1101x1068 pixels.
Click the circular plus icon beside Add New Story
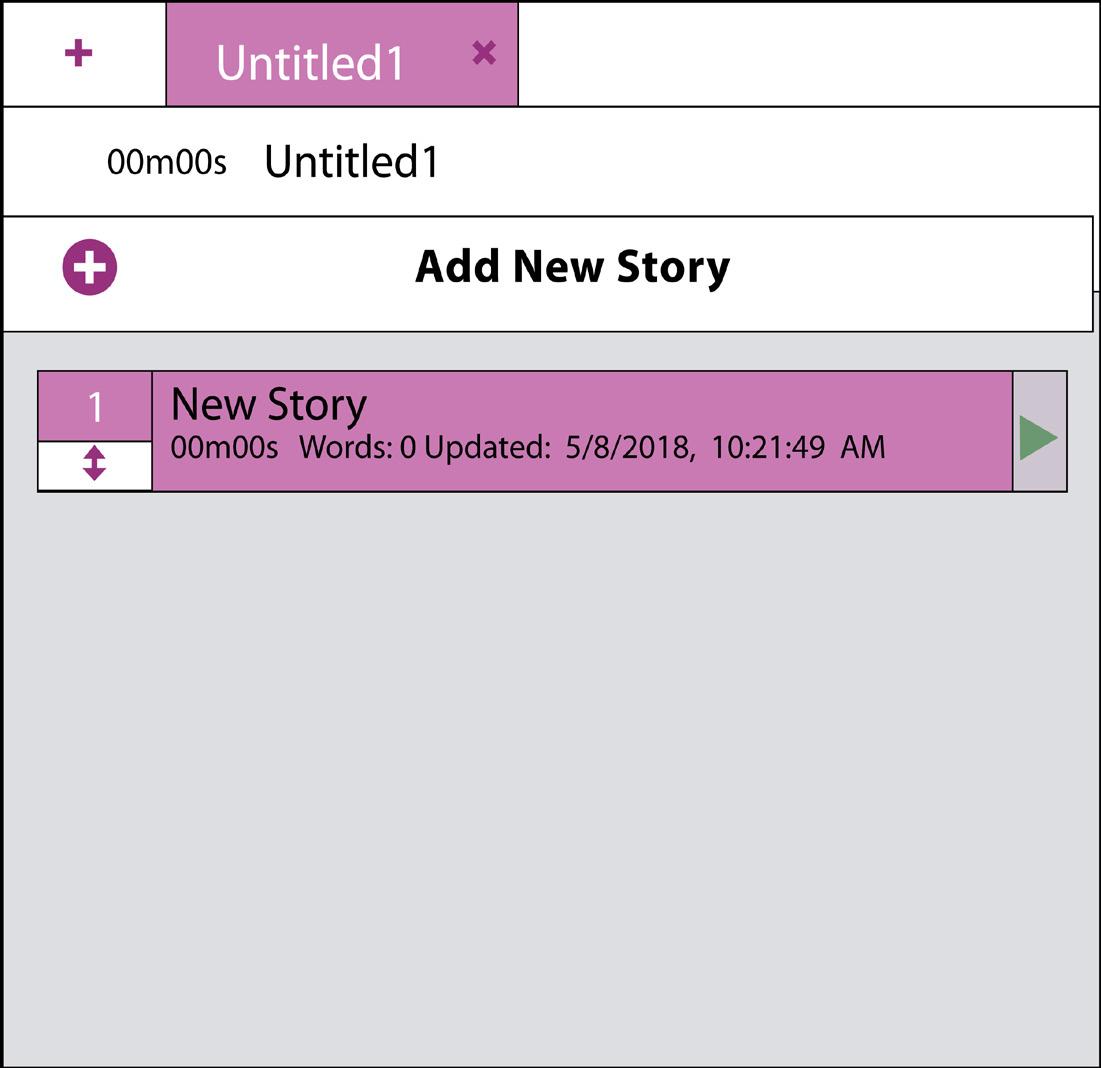(x=90, y=267)
